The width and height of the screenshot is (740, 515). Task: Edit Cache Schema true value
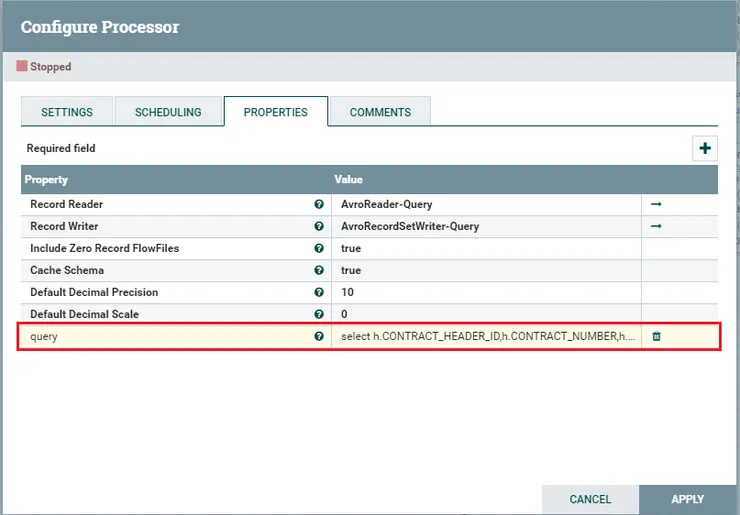coord(486,270)
